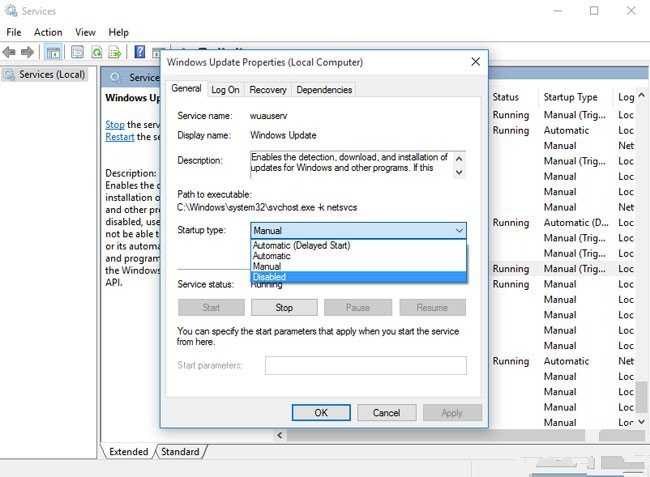Click 'Service status:' label in dialog
This screenshot has width=650, height=477.
tap(206, 284)
